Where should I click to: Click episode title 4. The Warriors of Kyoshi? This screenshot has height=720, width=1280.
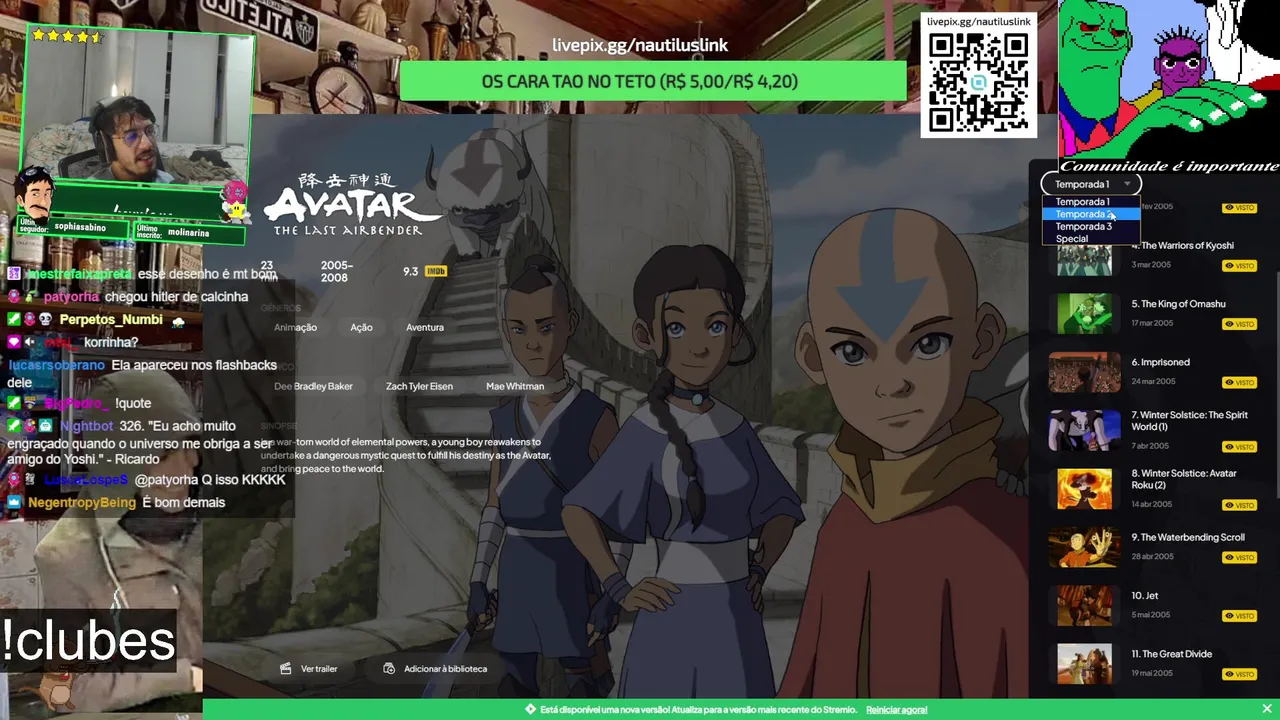click(1182, 246)
